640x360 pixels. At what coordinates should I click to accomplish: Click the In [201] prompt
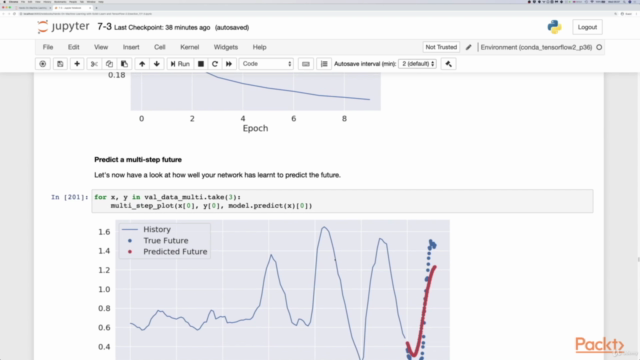click(x=69, y=197)
